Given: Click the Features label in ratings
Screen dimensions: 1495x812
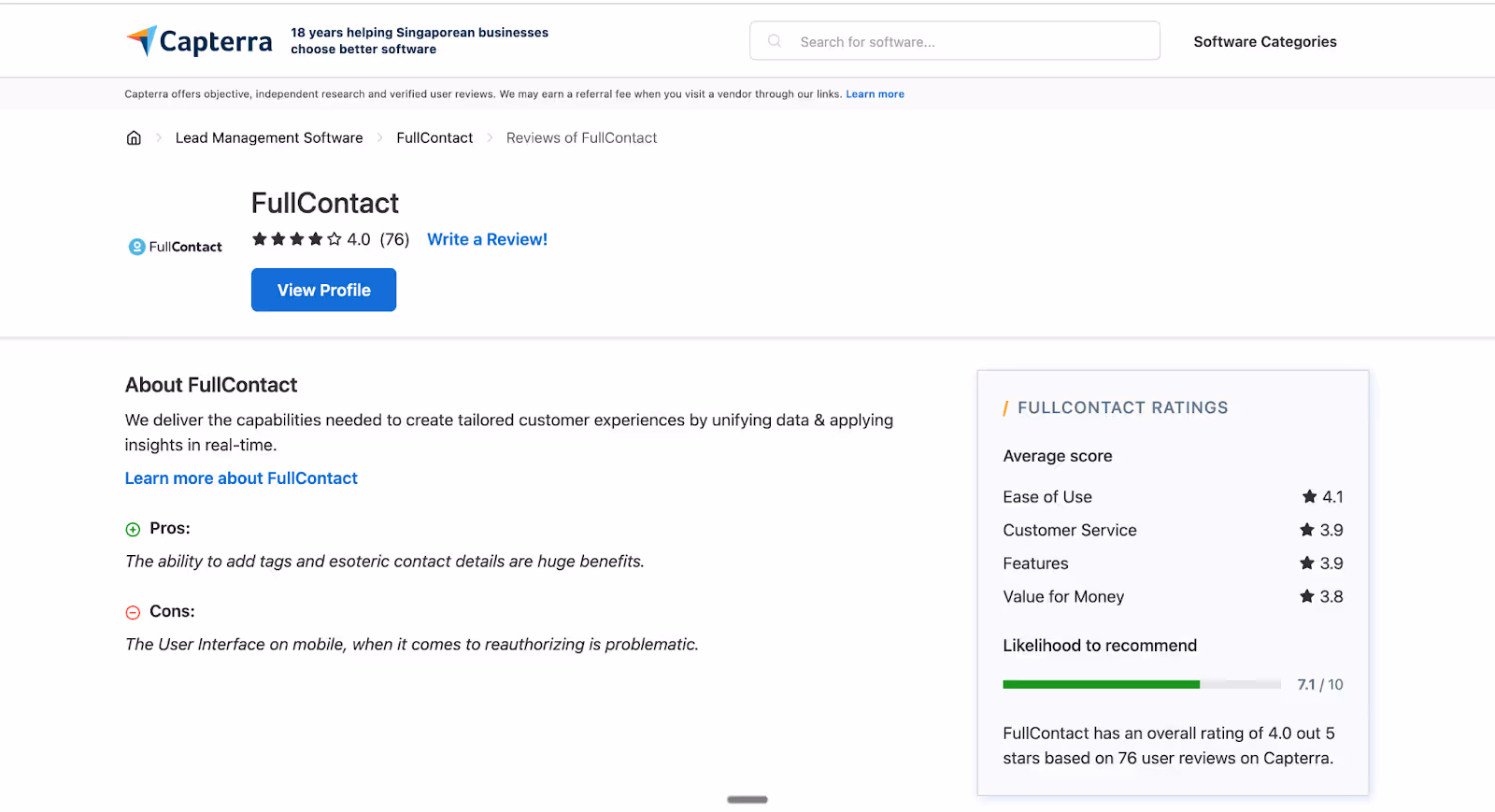Looking at the screenshot, I should click(x=1035, y=563).
